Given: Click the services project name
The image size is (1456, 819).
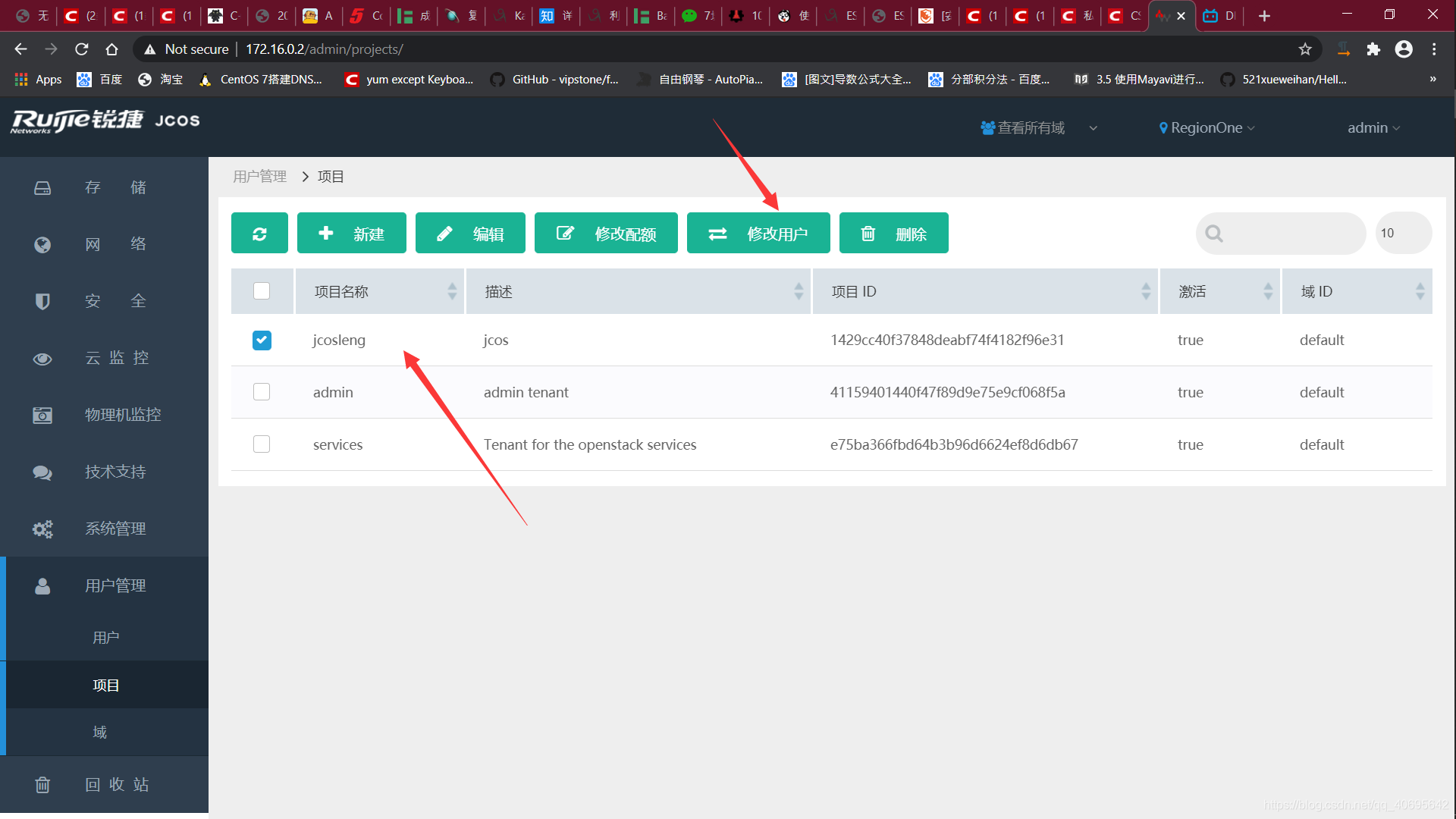Looking at the screenshot, I should (337, 444).
